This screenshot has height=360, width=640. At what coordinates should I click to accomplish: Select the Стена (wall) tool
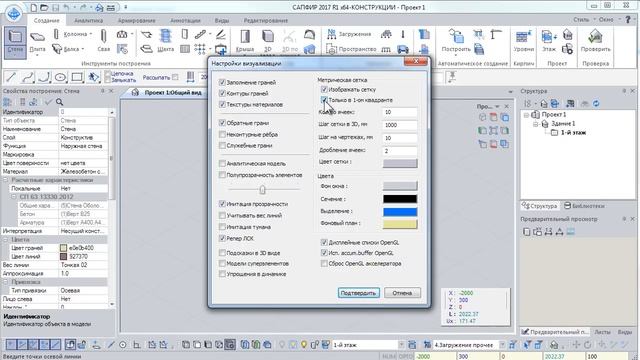(x=15, y=42)
